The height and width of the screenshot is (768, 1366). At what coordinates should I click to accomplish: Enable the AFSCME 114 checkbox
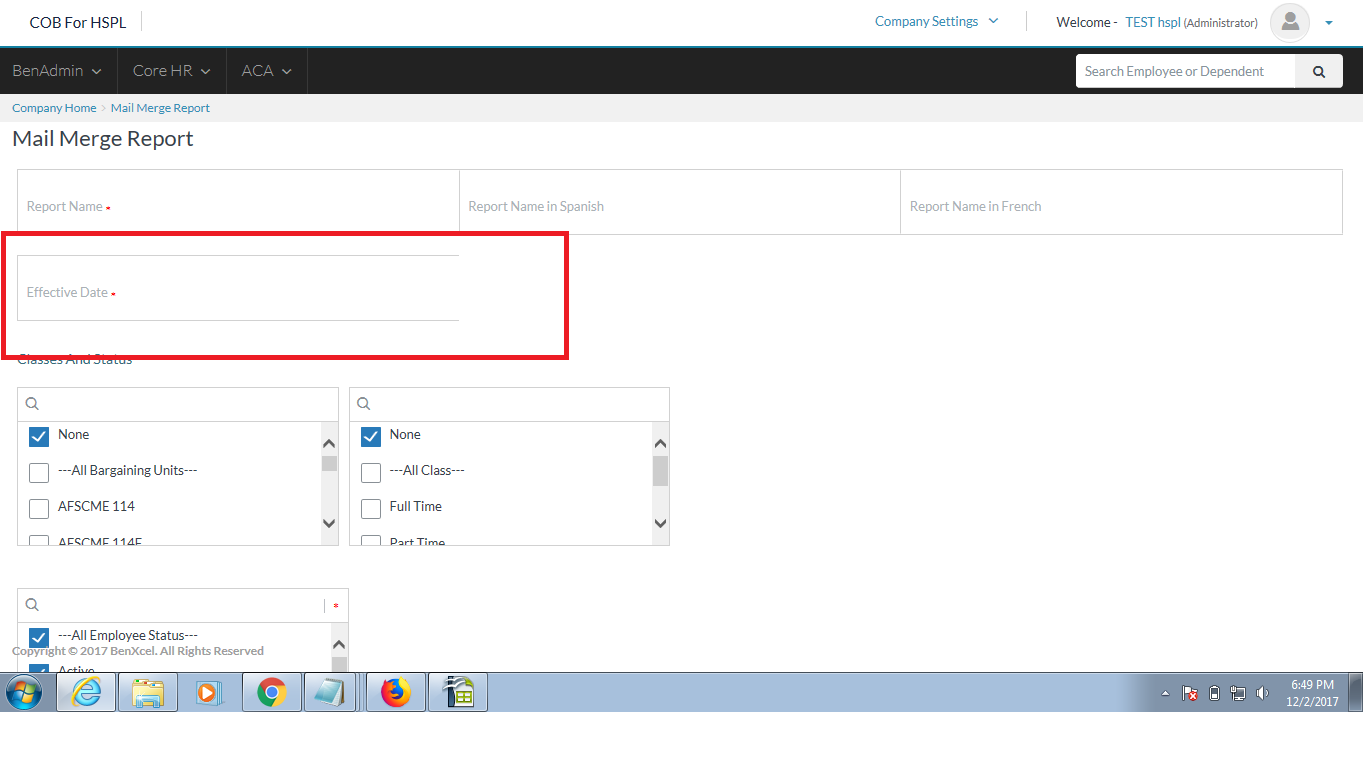tap(38, 508)
